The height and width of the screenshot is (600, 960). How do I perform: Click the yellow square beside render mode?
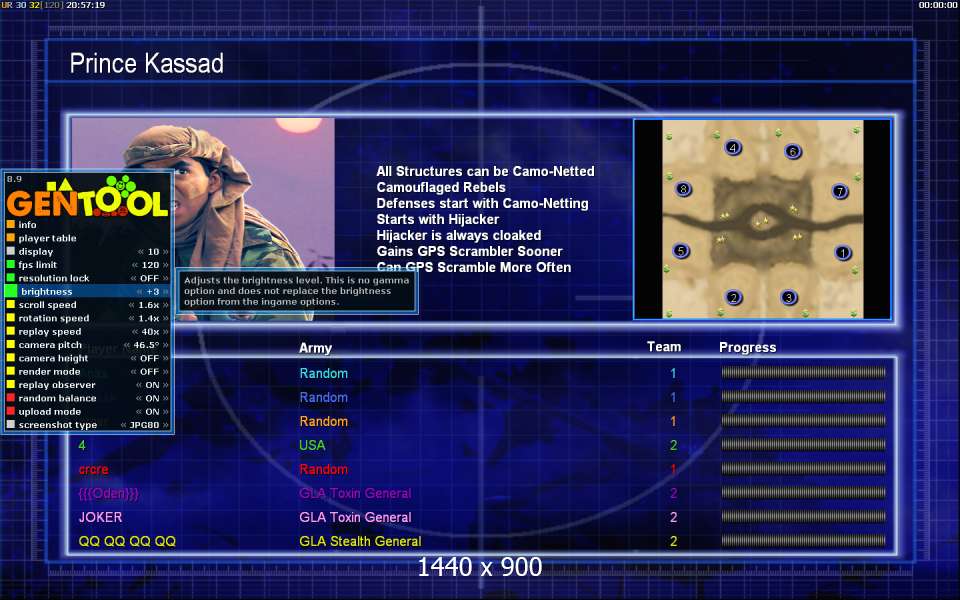10,372
